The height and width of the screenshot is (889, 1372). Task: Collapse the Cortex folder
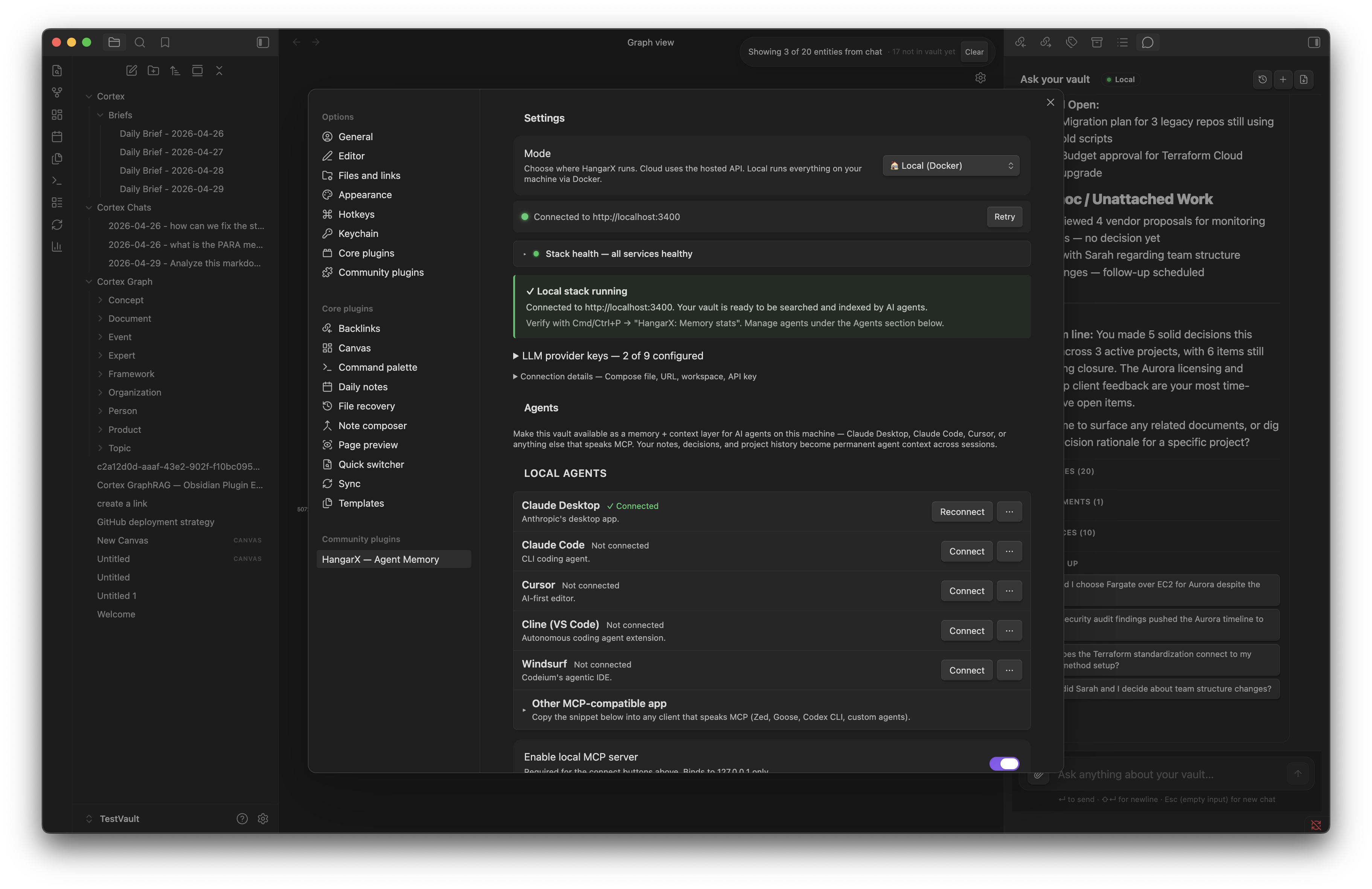point(110,96)
